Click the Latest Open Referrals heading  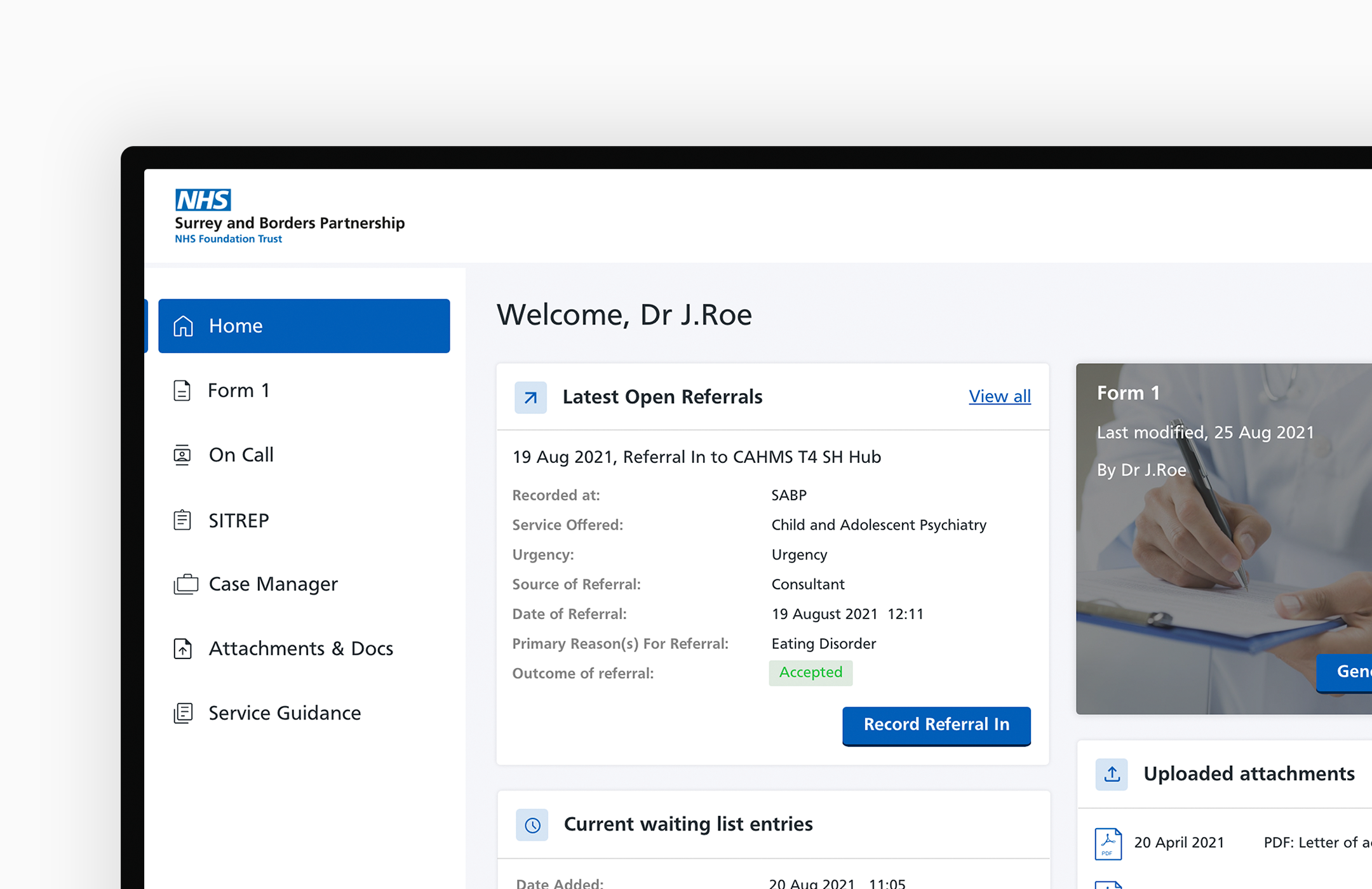[x=662, y=397]
